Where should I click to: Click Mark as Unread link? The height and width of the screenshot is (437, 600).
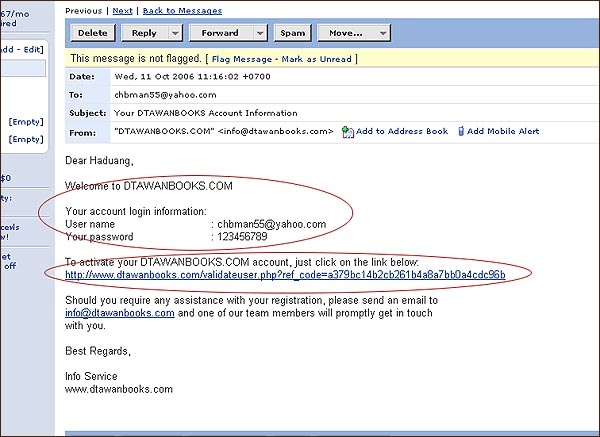pyautogui.click(x=316, y=59)
